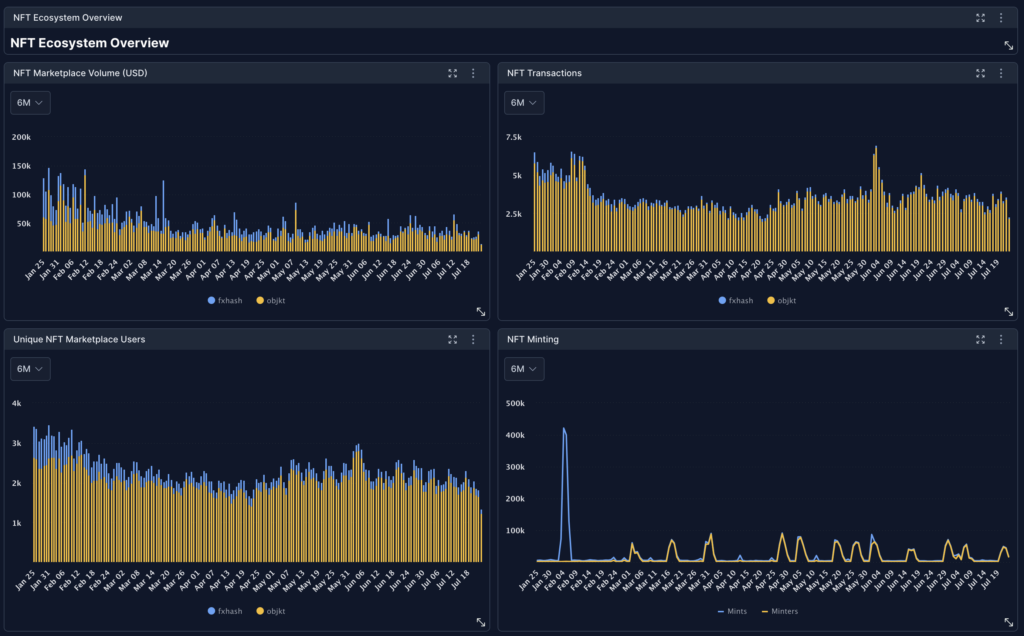Click the 500k axis label in NFT Minting chart
Viewport: 1024px width, 636px height.
(x=515, y=404)
